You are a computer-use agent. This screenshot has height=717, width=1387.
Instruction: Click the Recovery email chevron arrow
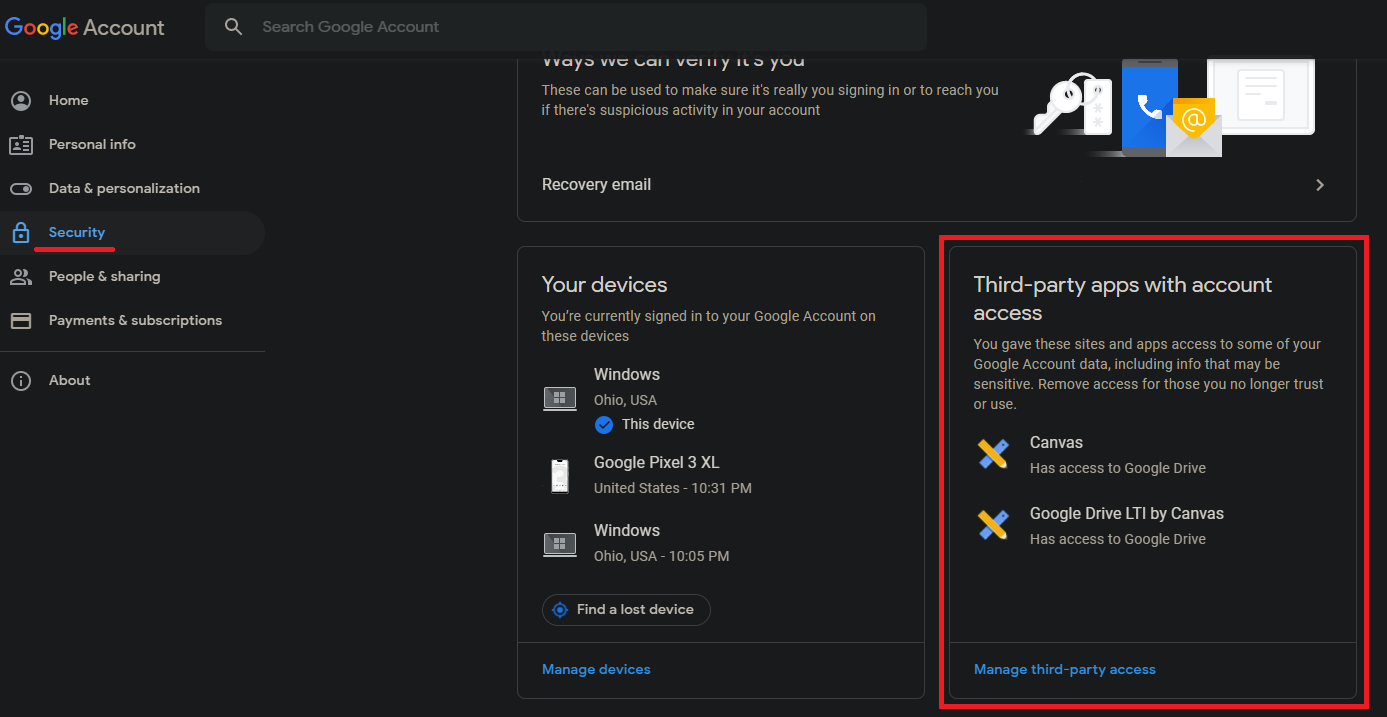click(1320, 185)
